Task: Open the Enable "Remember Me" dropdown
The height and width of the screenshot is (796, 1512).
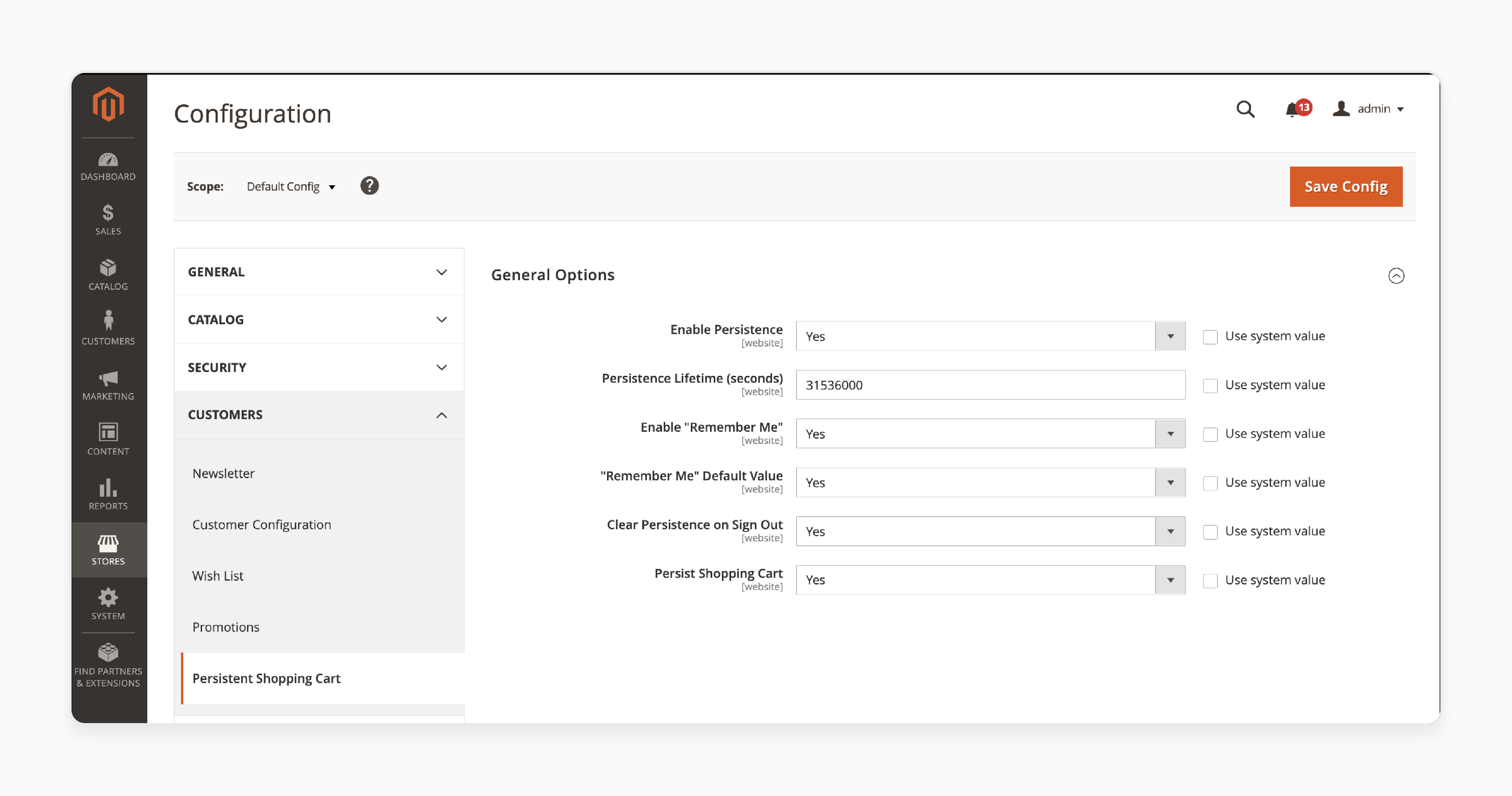Action: coord(990,433)
